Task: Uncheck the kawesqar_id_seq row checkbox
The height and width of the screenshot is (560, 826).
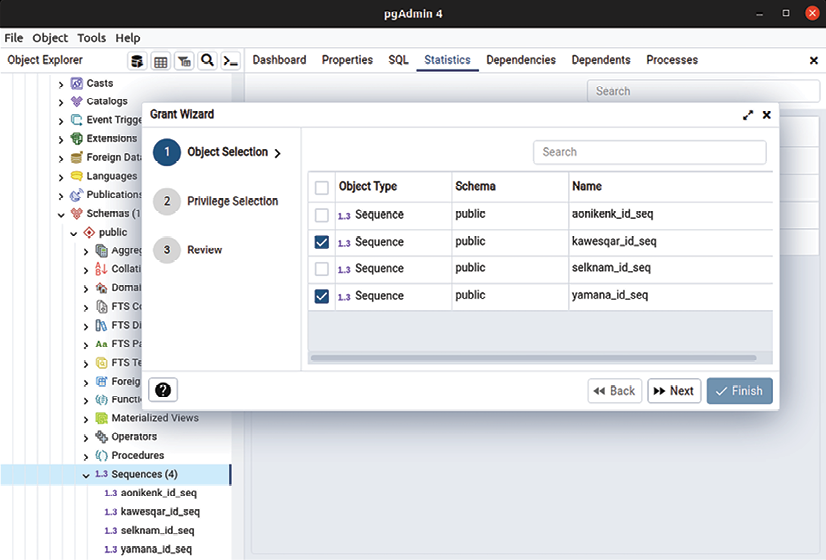Action: click(x=321, y=242)
